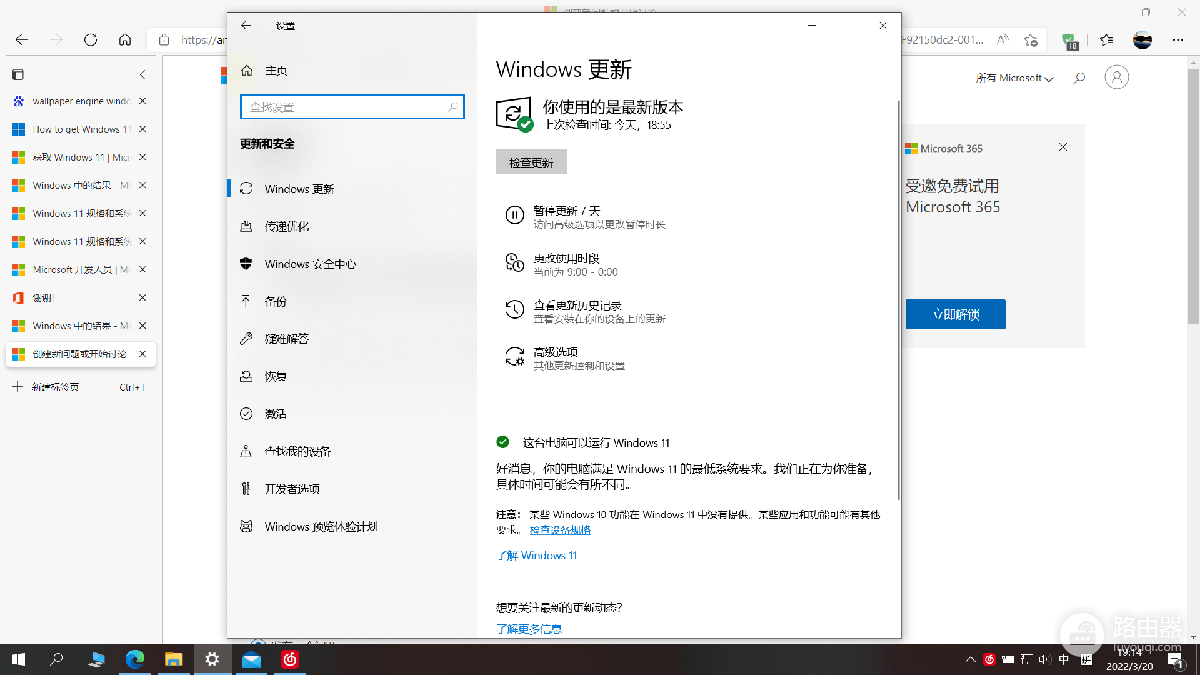The height and width of the screenshot is (675, 1200).
Task: Open the backup (备份) page
Action: click(x=352, y=301)
